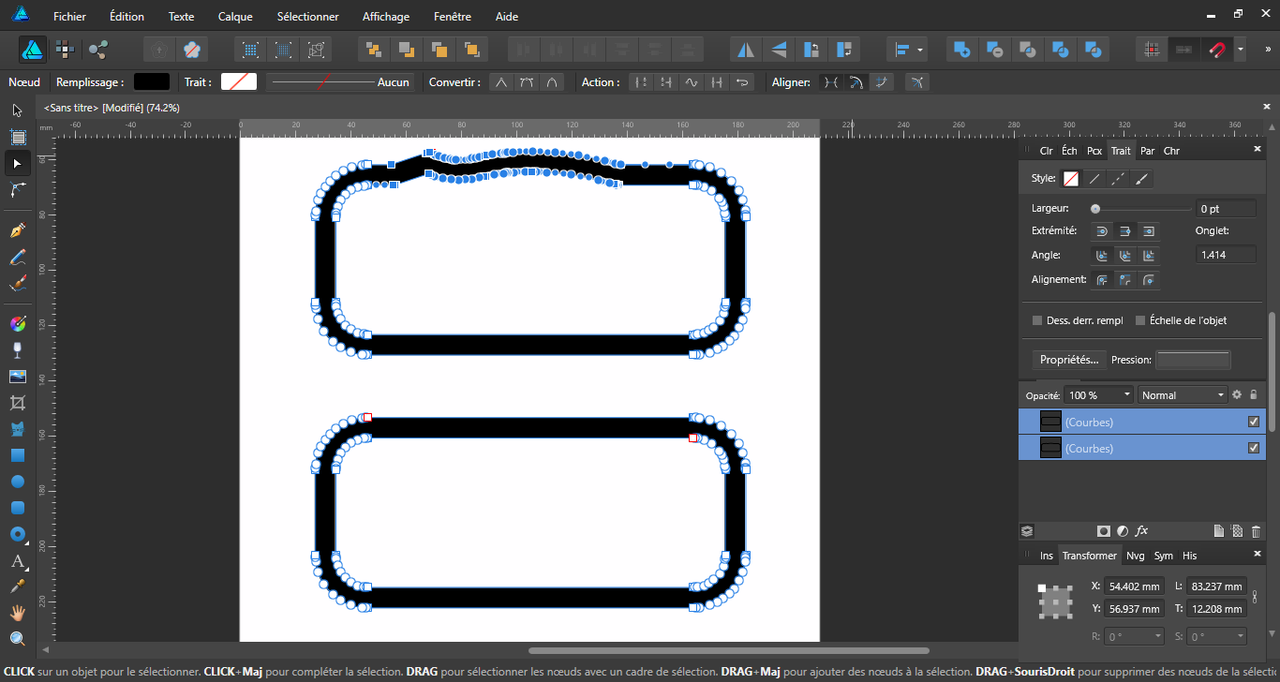The height and width of the screenshot is (682, 1280).
Task: Select the Rectangle shape tool
Action: [x=17, y=455]
